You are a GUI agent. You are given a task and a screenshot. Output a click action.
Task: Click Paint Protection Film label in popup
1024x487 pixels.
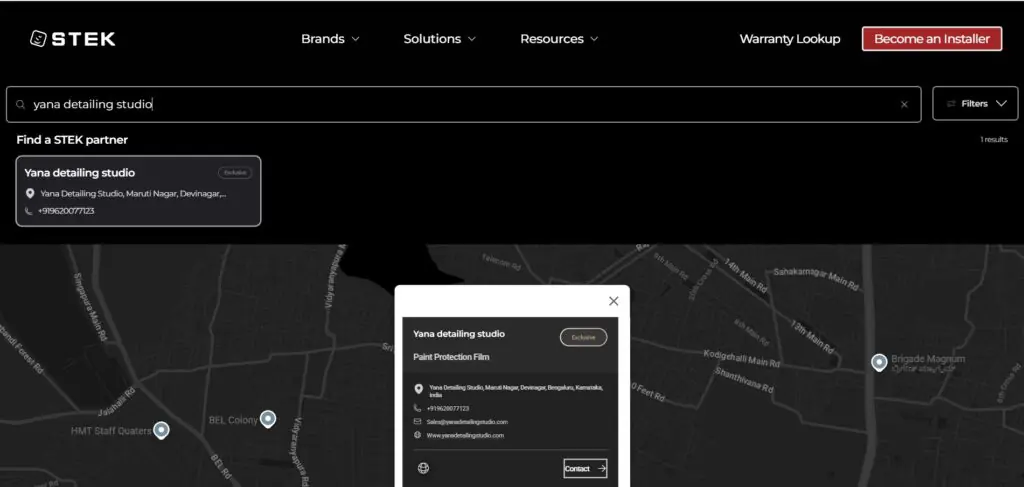click(x=451, y=357)
